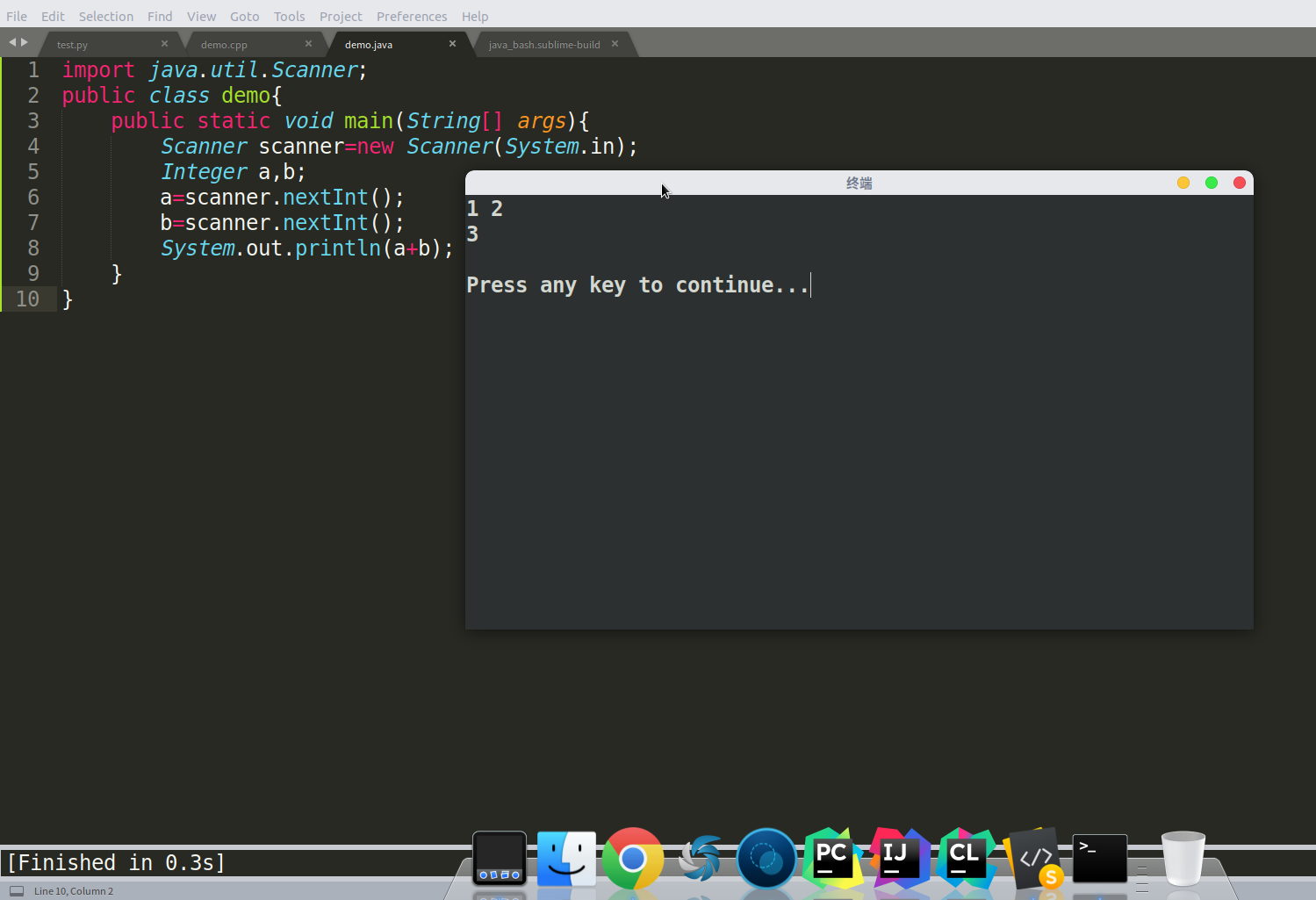Click the desktop preview icon in dock
The height and width of the screenshot is (900, 1316).
coord(500,858)
